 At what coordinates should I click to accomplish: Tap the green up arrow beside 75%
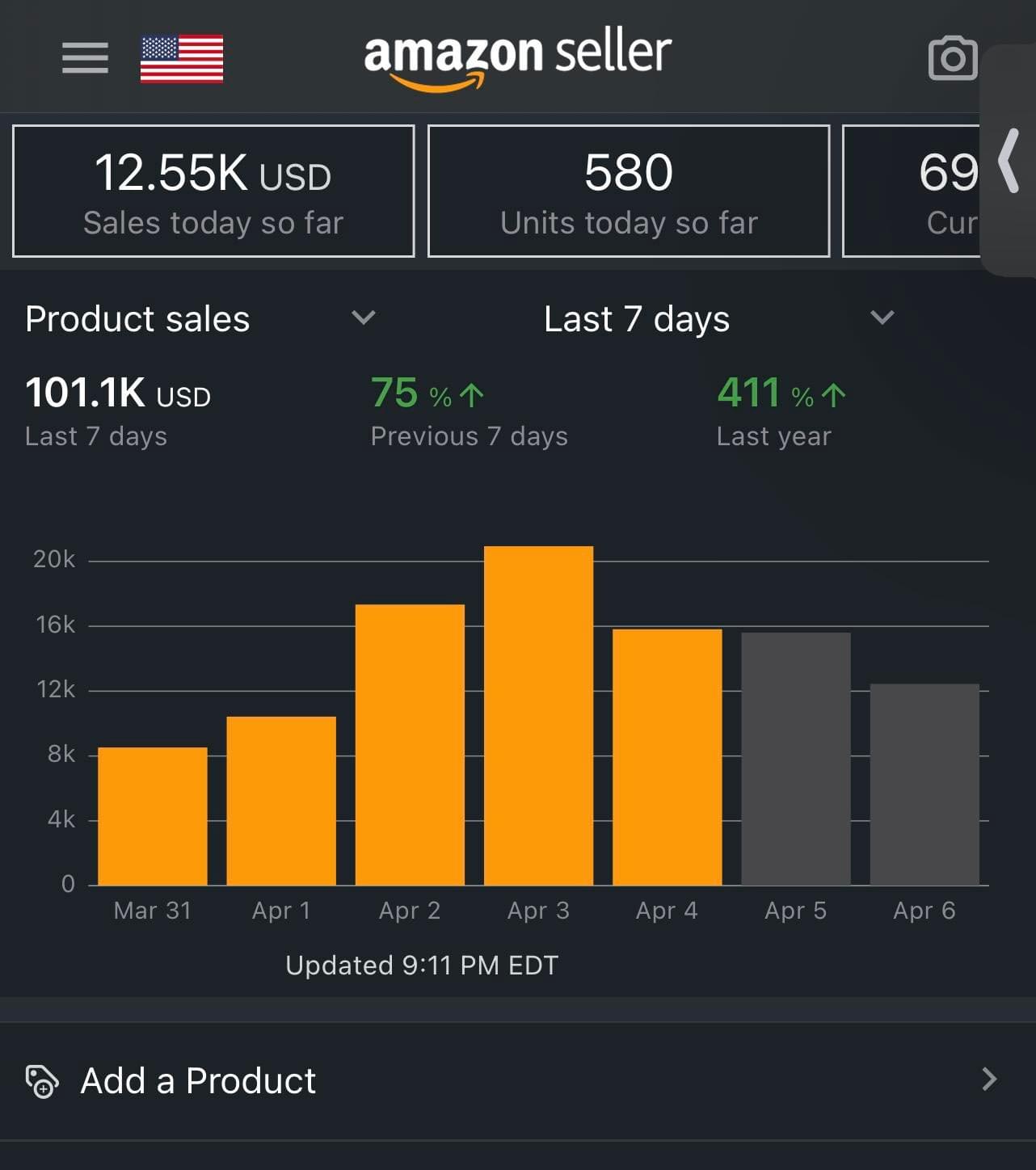471,394
